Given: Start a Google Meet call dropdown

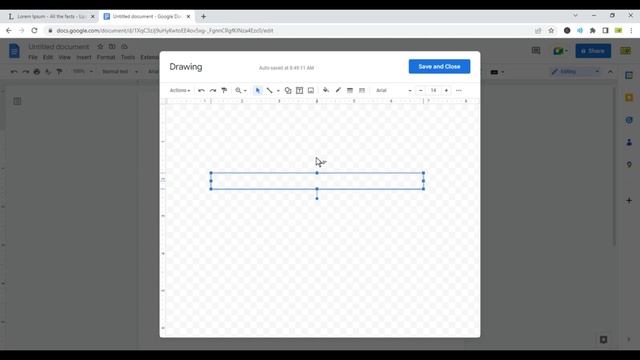Looking at the screenshot, I should 560,51.
